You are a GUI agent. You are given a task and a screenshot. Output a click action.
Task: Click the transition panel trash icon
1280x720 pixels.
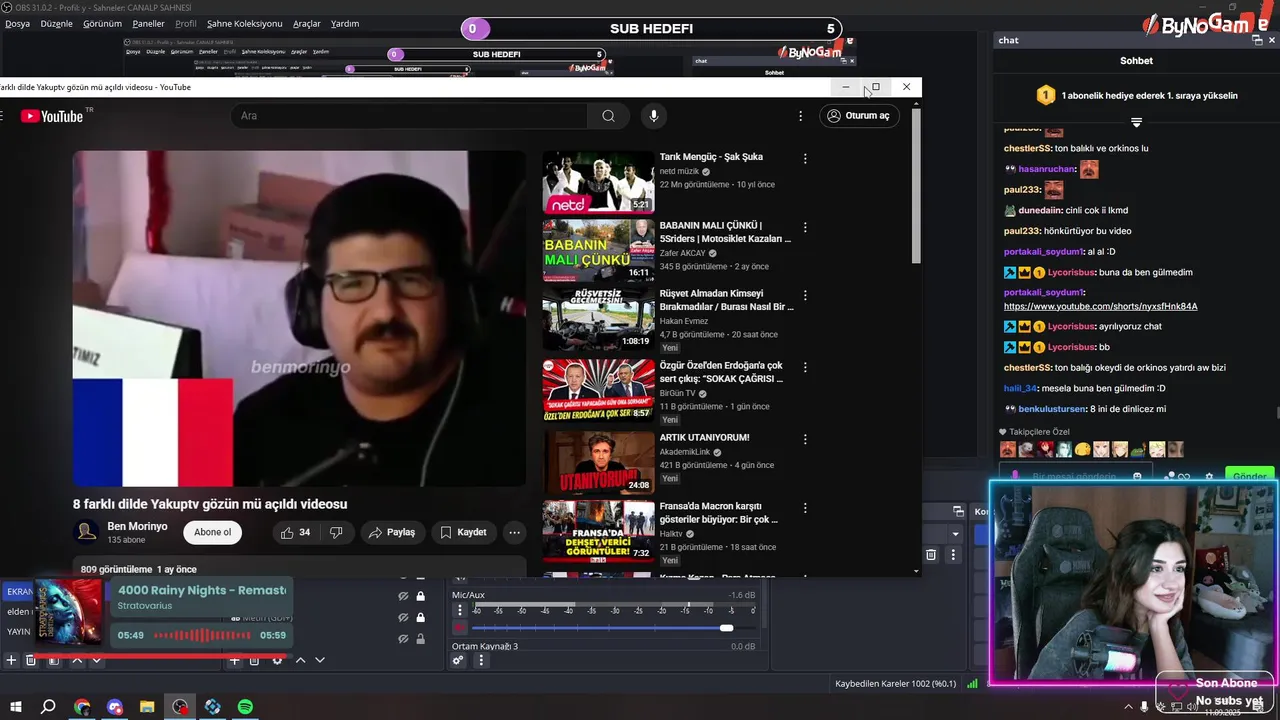tap(931, 554)
